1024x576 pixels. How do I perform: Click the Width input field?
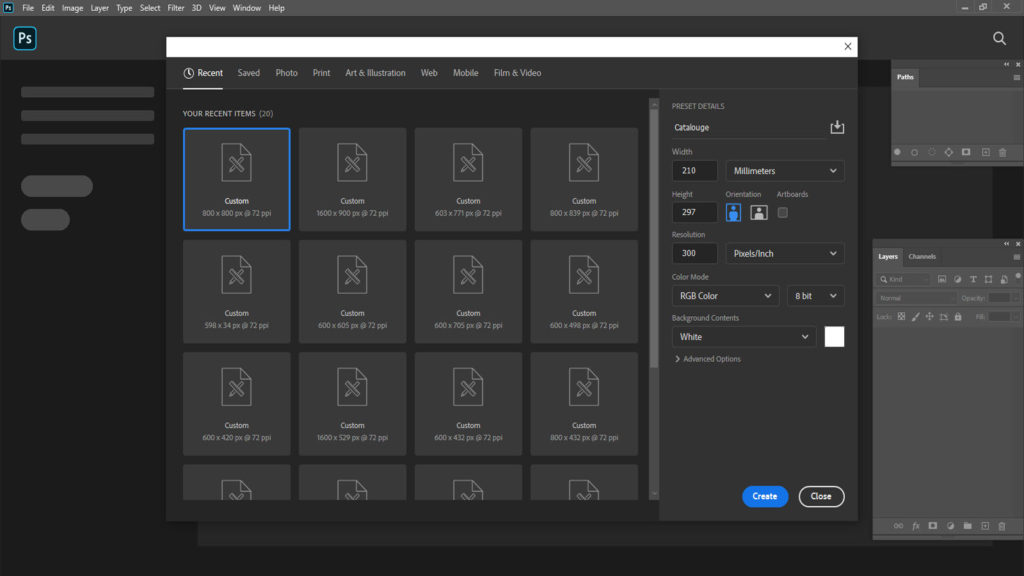point(694,170)
